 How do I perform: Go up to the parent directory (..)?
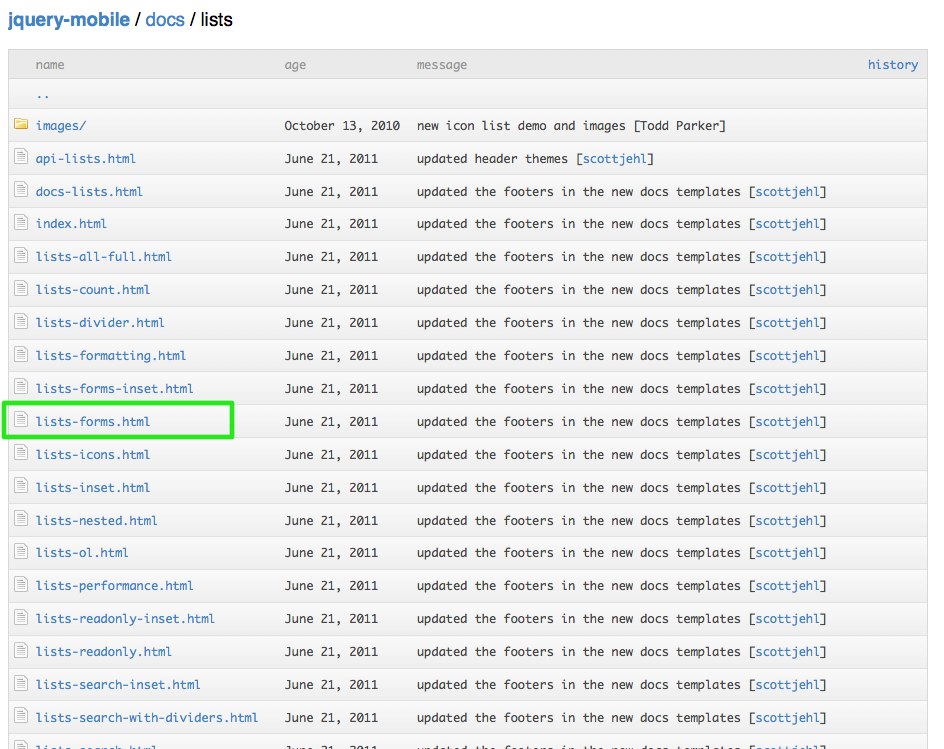coord(43,95)
